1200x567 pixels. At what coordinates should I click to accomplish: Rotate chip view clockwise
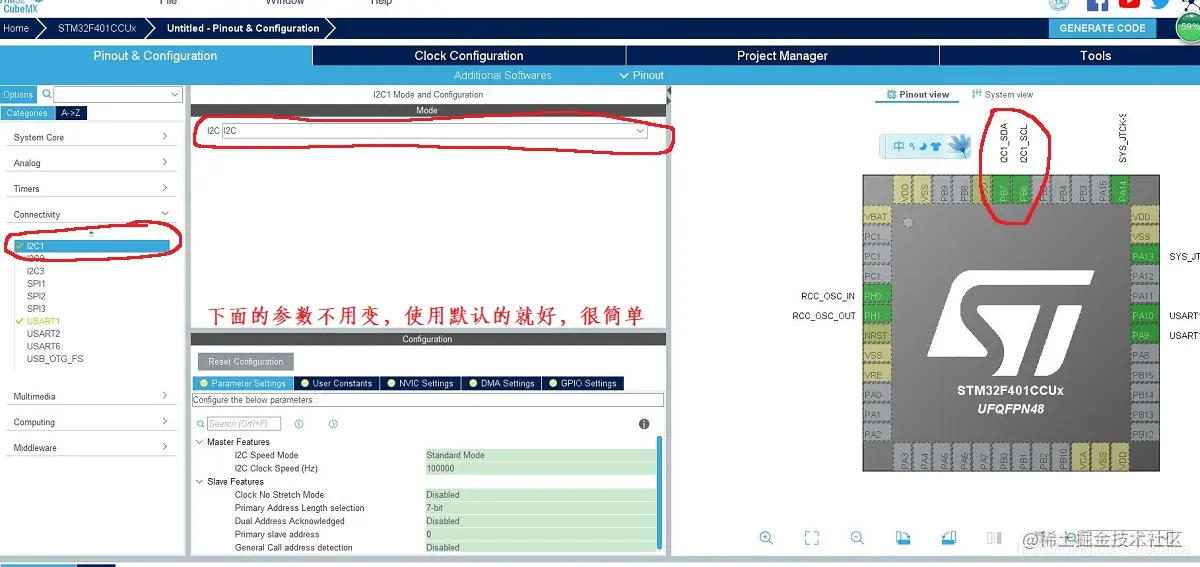[x=903, y=537]
